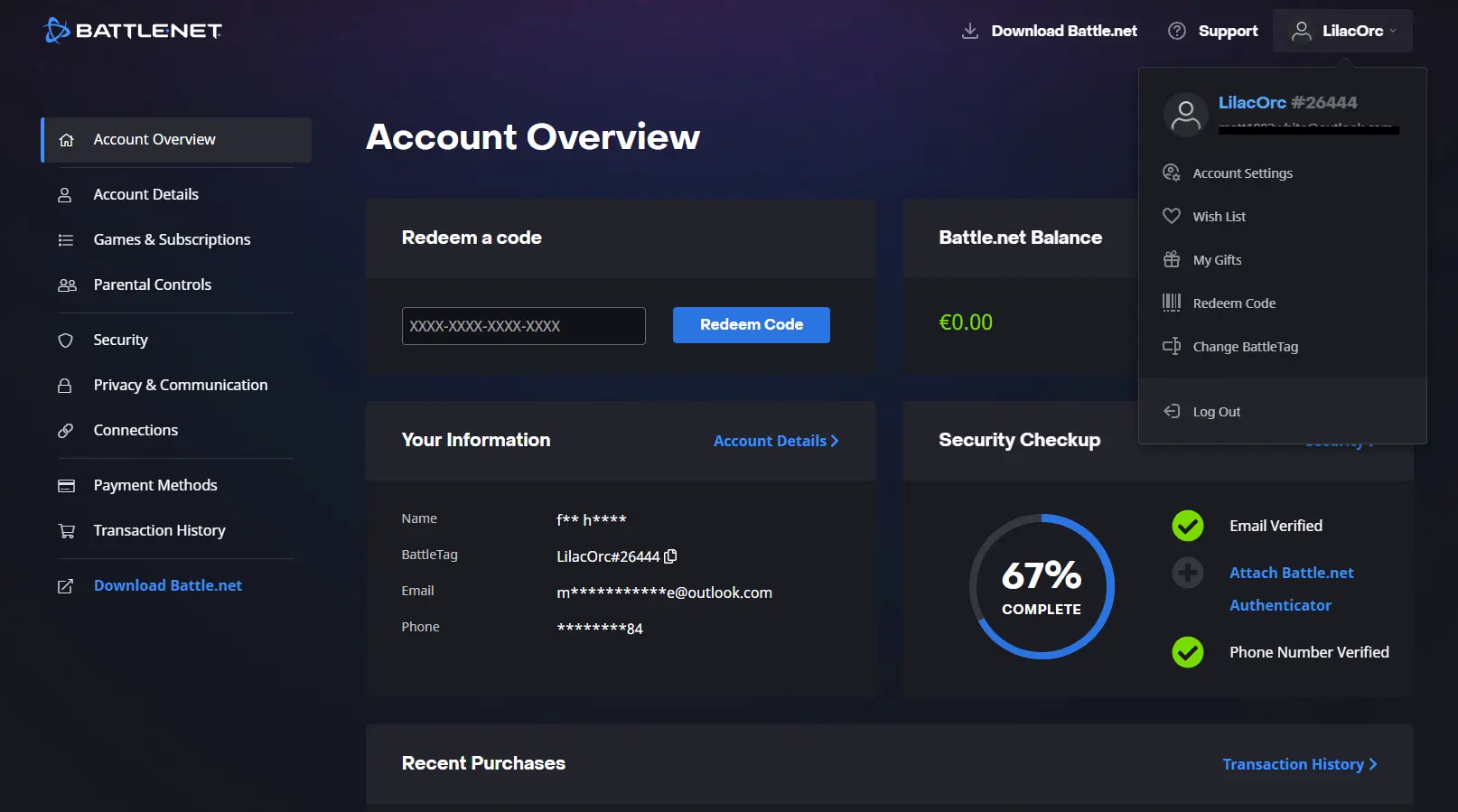The image size is (1458, 812).
Task: Click the Email Verified green checkmark
Action: tap(1187, 526)
